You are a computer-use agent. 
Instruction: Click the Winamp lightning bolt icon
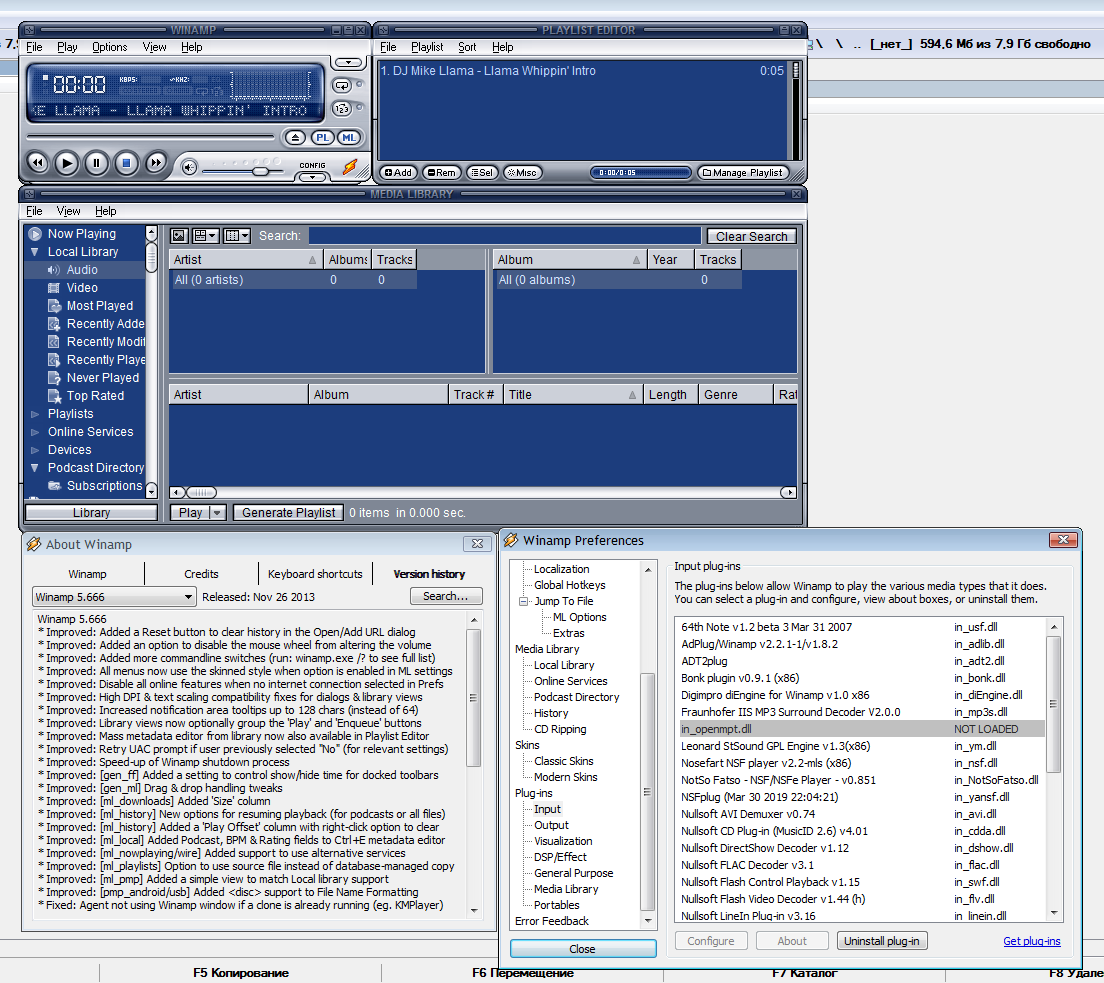(x=350, y=166)
